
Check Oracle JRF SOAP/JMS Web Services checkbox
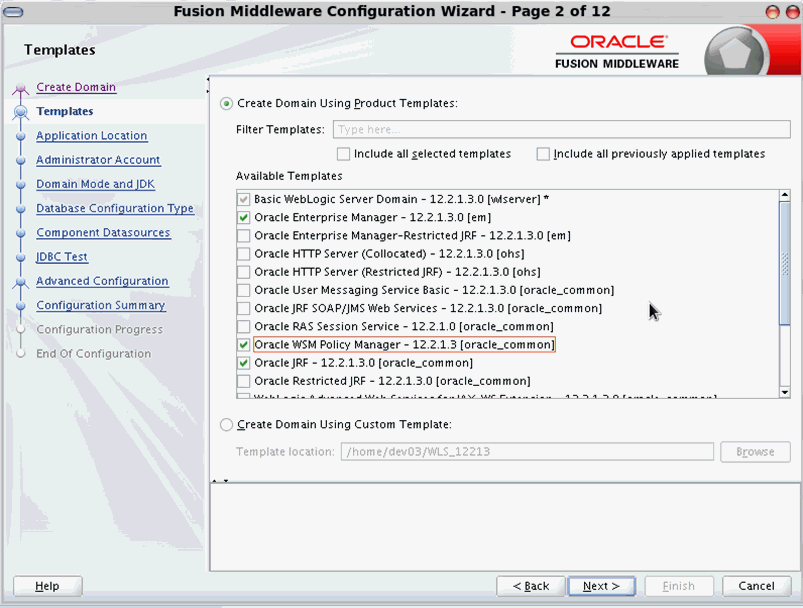click(244, 308)
